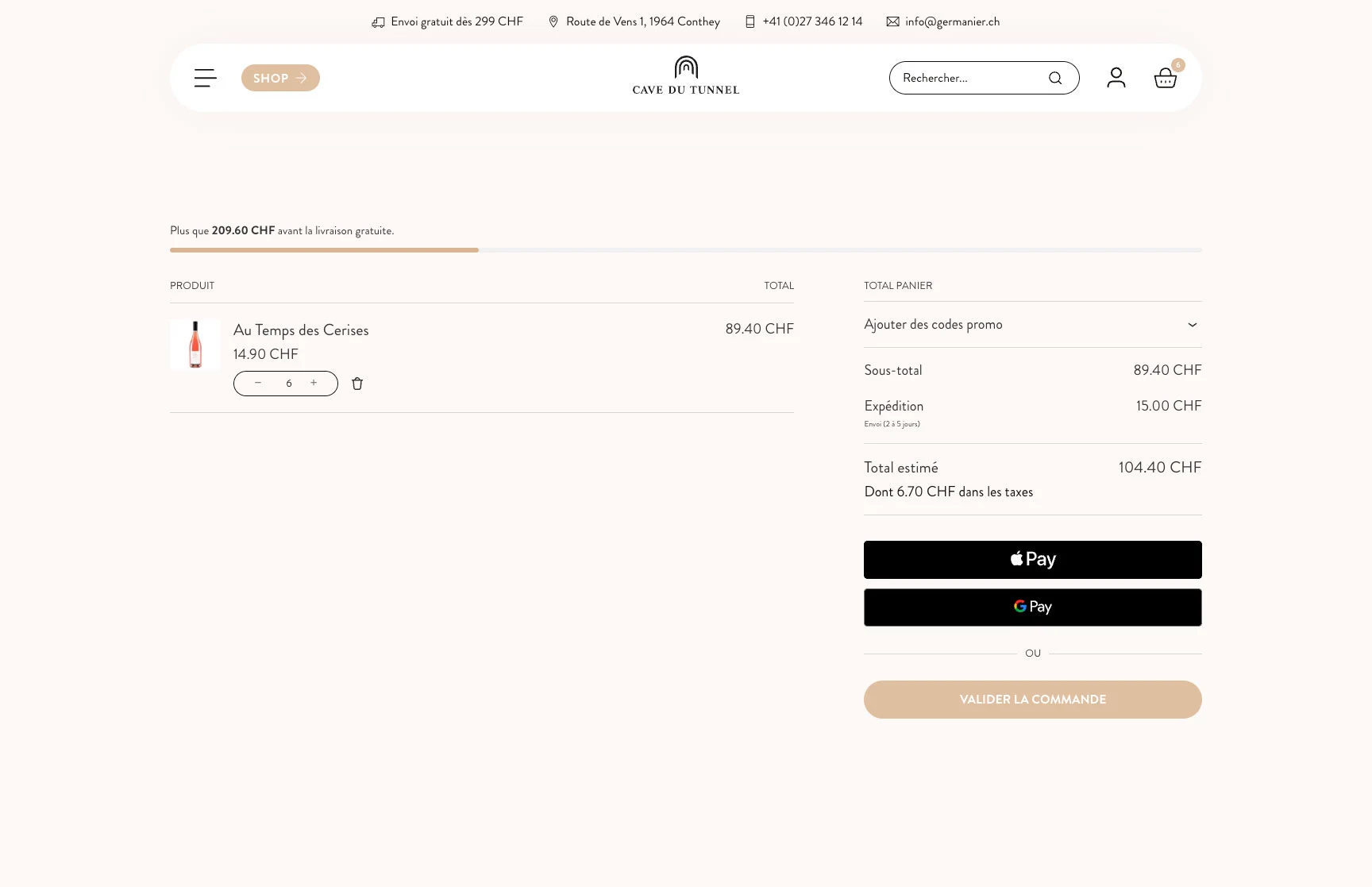The image size is (1372, 887).
Task: Click Dont 6.70 CHF dans les taxes
Action: (949, 492)
